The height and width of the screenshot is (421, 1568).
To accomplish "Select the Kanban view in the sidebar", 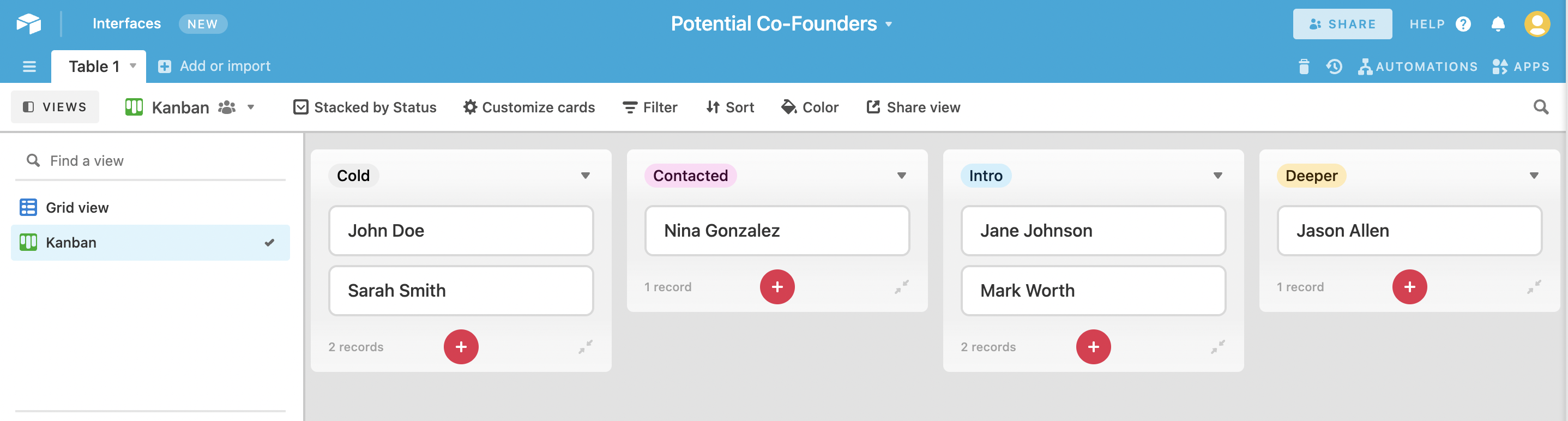I will 150,243.
